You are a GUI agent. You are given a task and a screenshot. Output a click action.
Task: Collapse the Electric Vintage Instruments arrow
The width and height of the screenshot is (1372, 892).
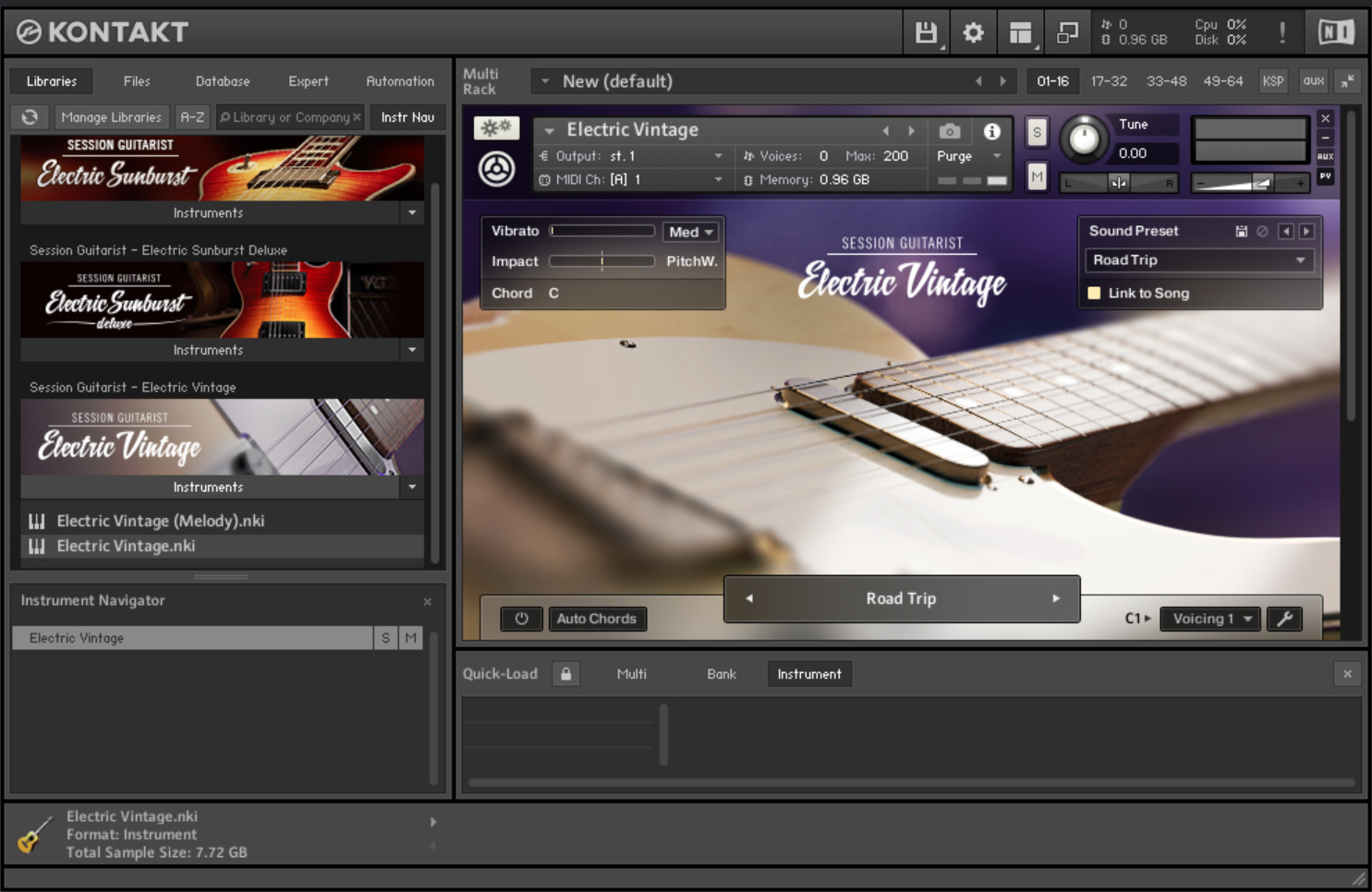(412, 487)
